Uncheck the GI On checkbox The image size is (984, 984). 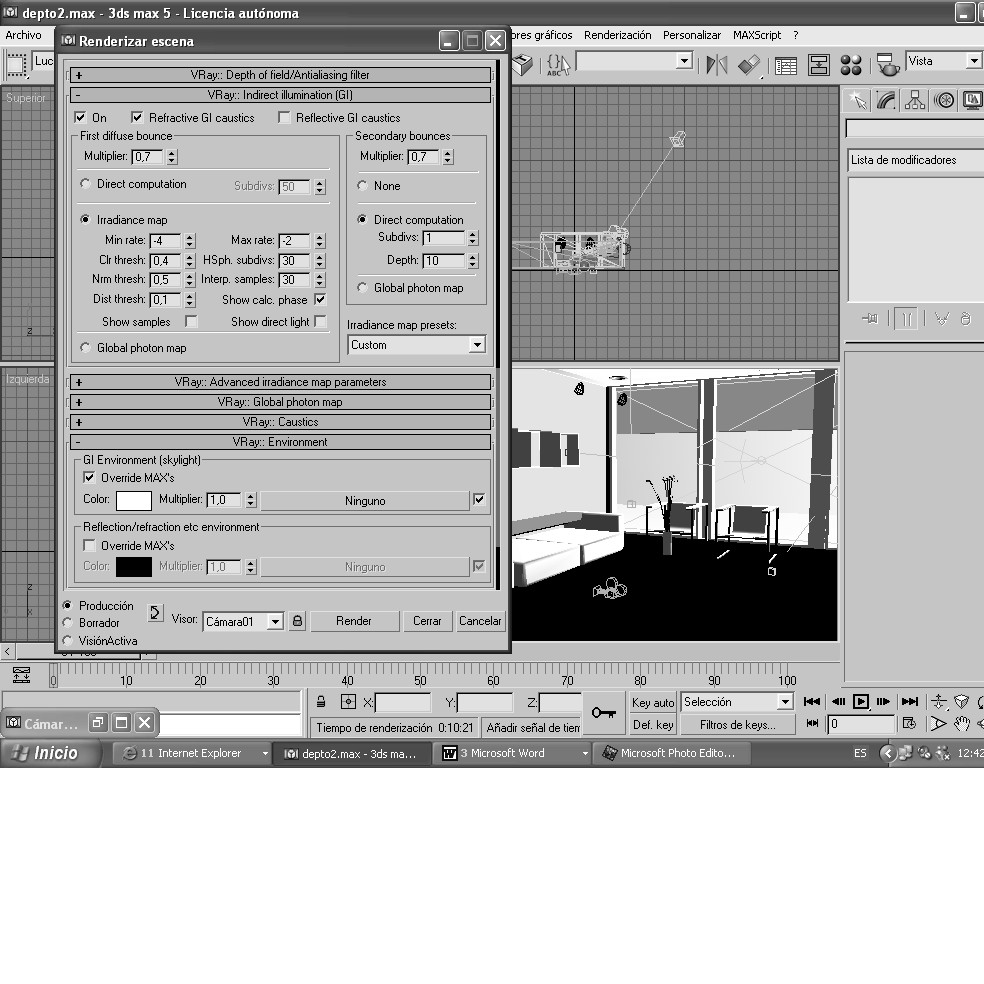coord(80,117)
